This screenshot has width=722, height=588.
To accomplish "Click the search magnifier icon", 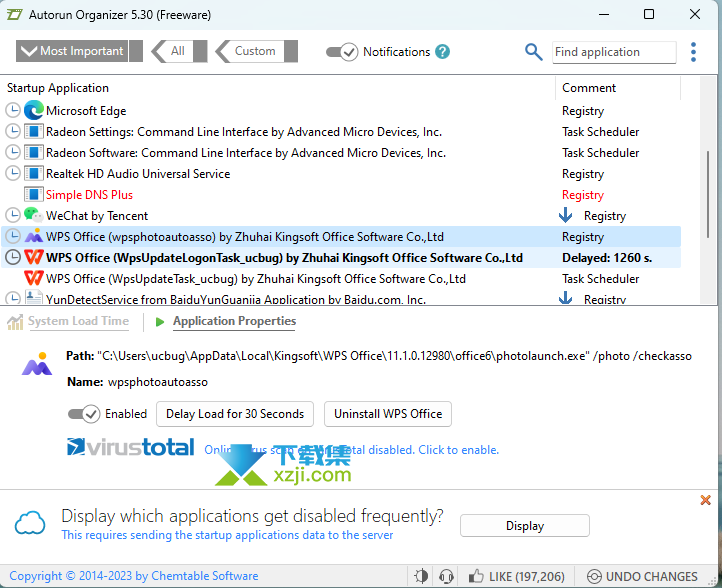I will coord(533,52).
